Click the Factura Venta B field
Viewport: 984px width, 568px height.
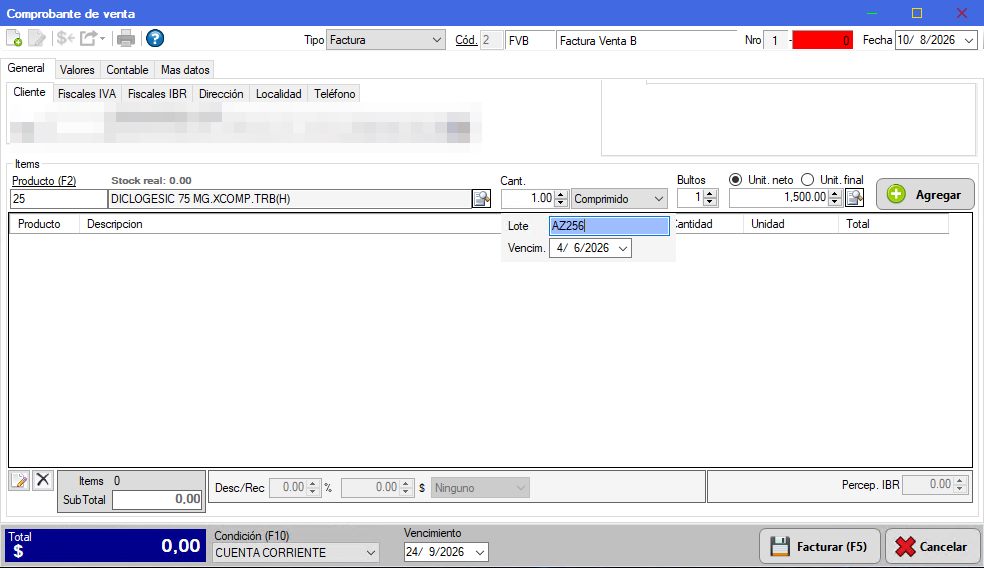tap(646, 41)
